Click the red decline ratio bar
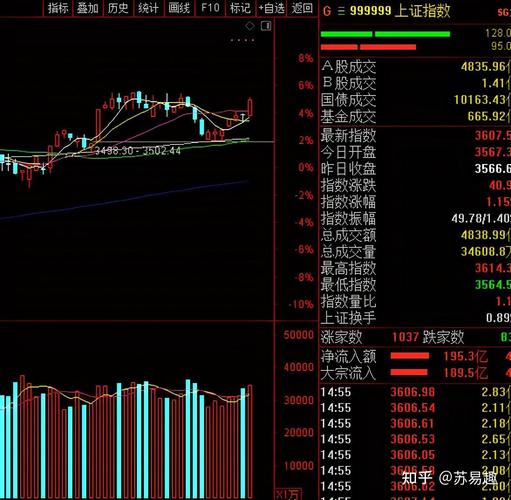 368,47
